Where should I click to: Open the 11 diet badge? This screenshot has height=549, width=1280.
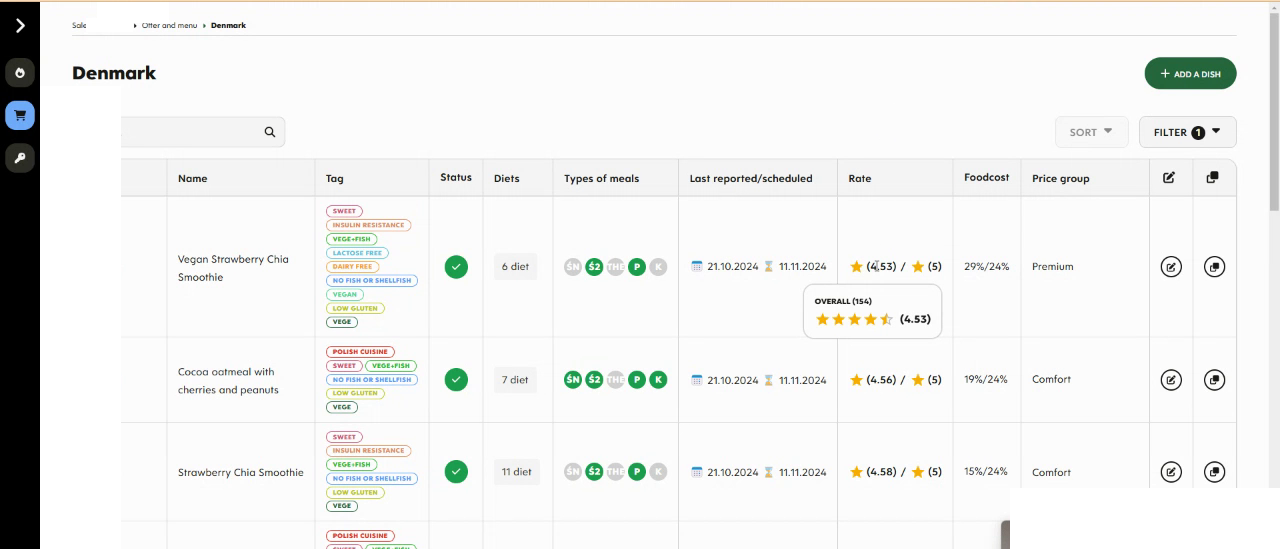coord(516,472)
